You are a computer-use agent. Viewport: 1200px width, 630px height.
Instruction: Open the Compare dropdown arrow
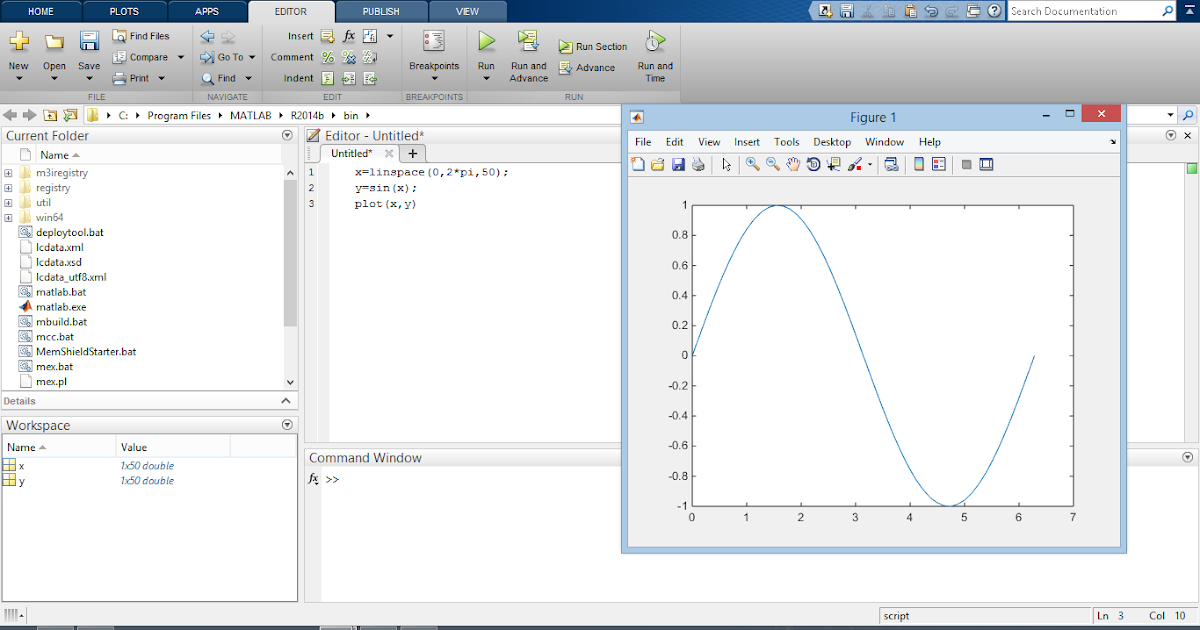tap(181, 57)
